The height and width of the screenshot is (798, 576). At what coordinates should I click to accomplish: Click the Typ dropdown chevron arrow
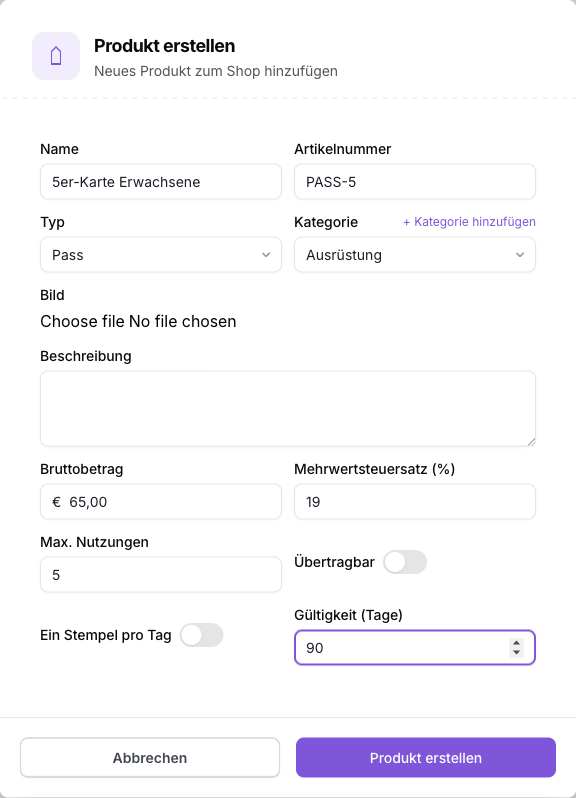tap(266, 255)
